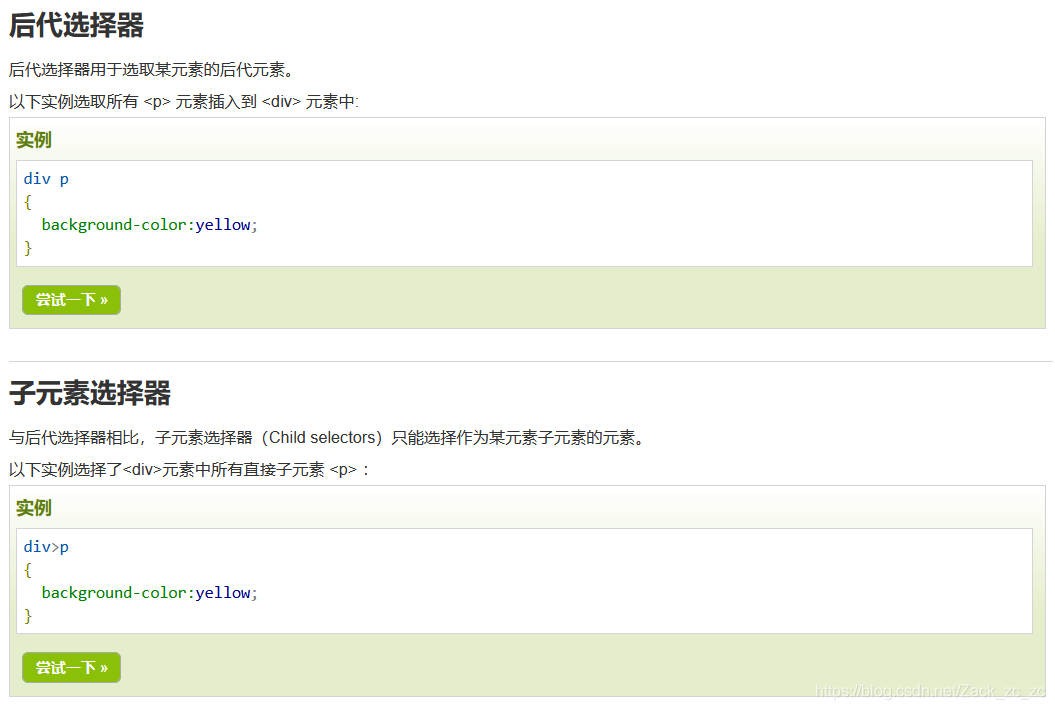
Task: Click background-color:yellow in the div>p example
Action: [x=149, y=592]
